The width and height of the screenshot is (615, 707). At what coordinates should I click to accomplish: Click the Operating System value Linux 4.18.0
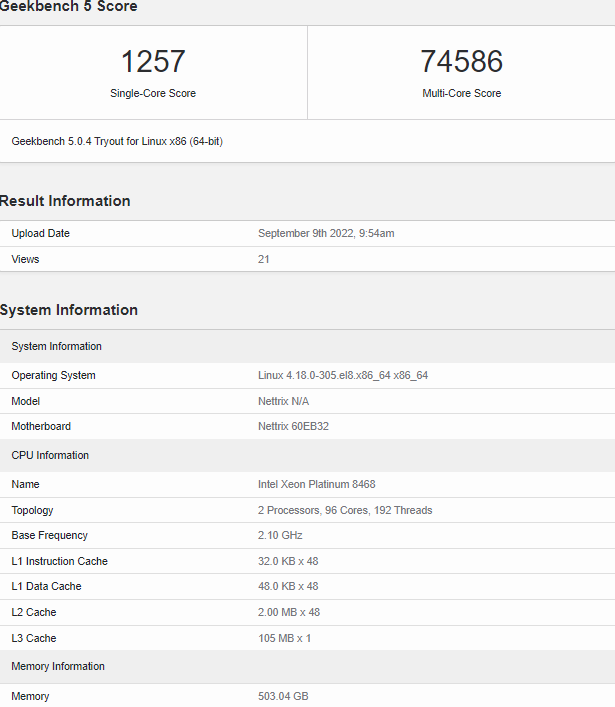[343, 375]
